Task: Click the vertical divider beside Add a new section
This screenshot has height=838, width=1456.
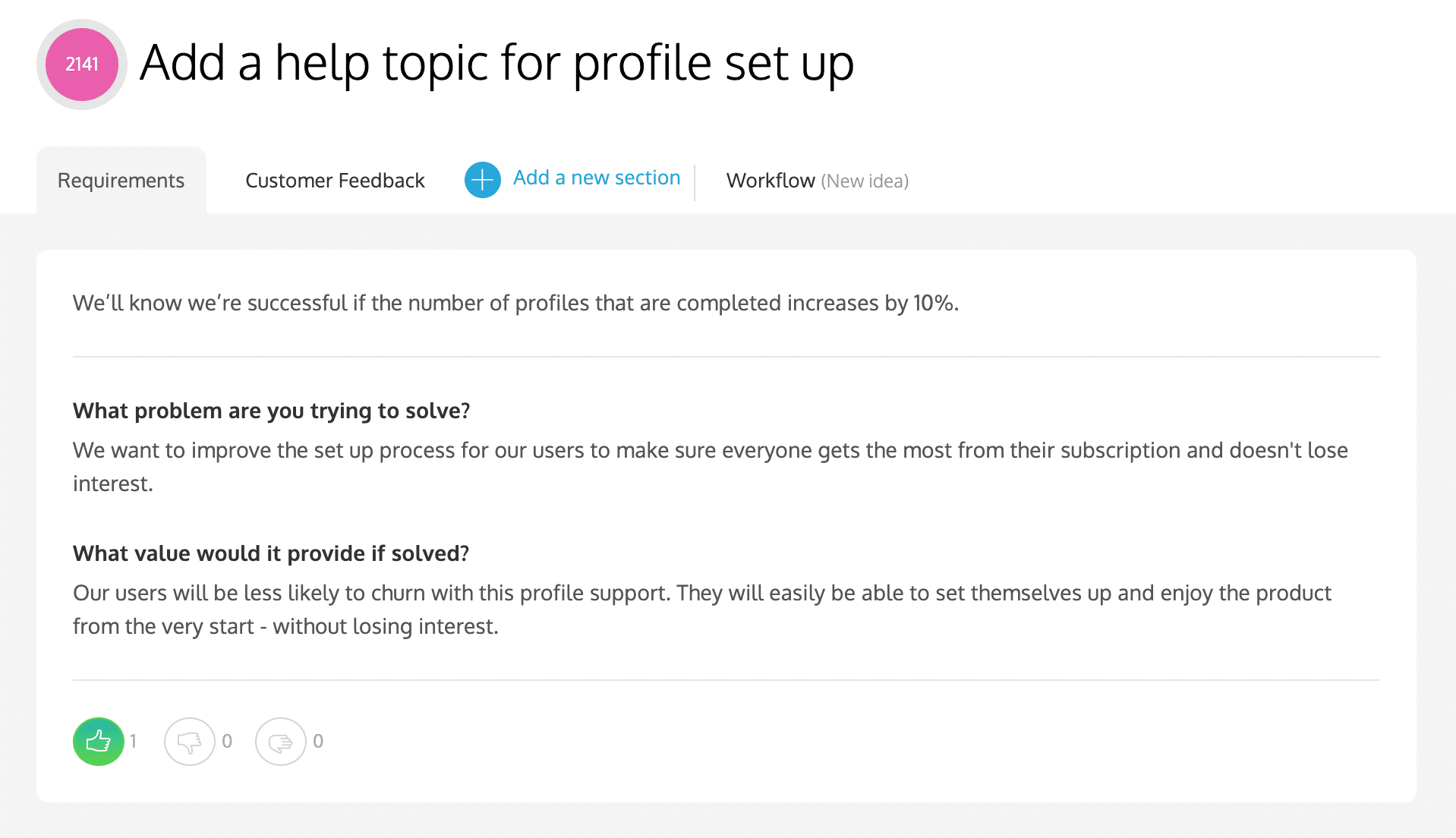Action: tap(695, 182)
